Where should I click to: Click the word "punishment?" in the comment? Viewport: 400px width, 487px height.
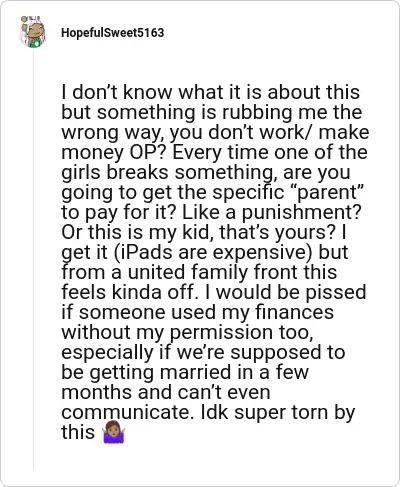coord(302,212)
